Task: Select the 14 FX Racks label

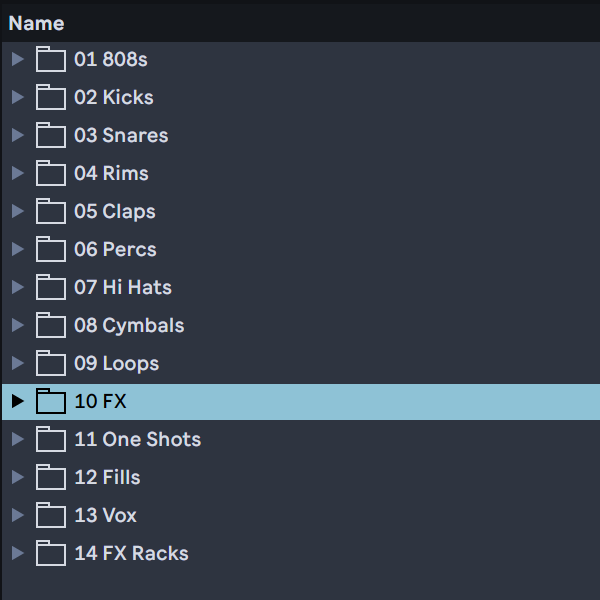Action: click(x=131, y=554)
